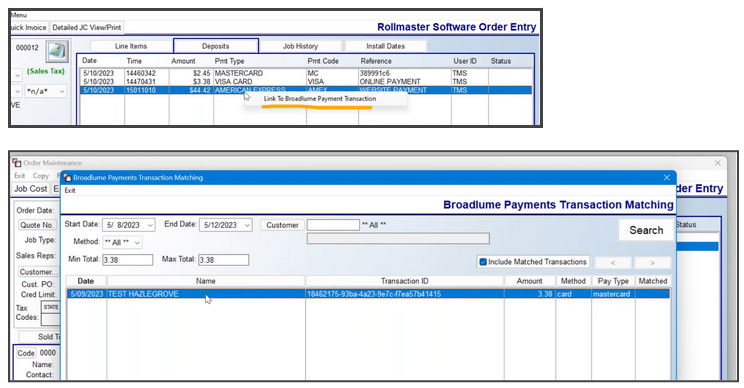
Task: Switch to the Line Items tab
Action: point(131,46)
